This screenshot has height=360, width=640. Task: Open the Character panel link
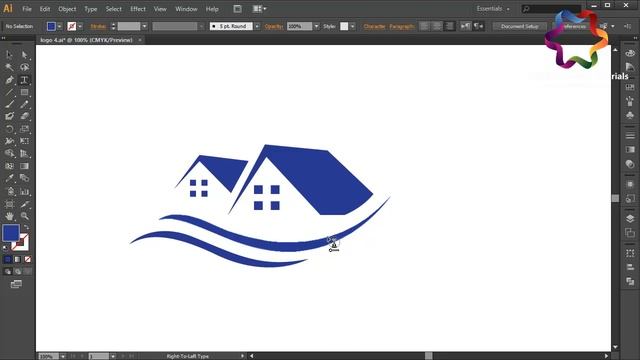pos(374,26)
